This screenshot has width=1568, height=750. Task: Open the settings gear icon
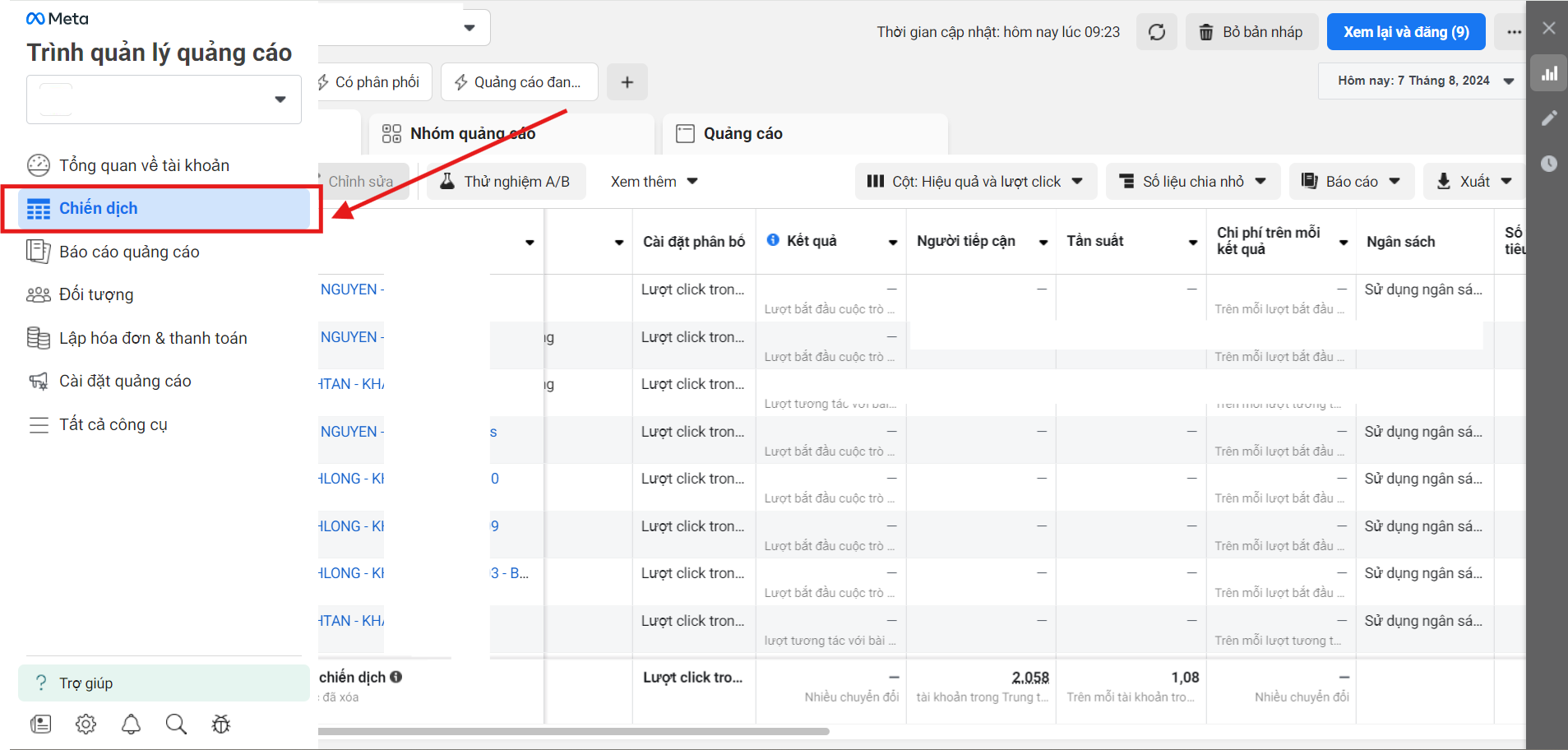point(86,725)
